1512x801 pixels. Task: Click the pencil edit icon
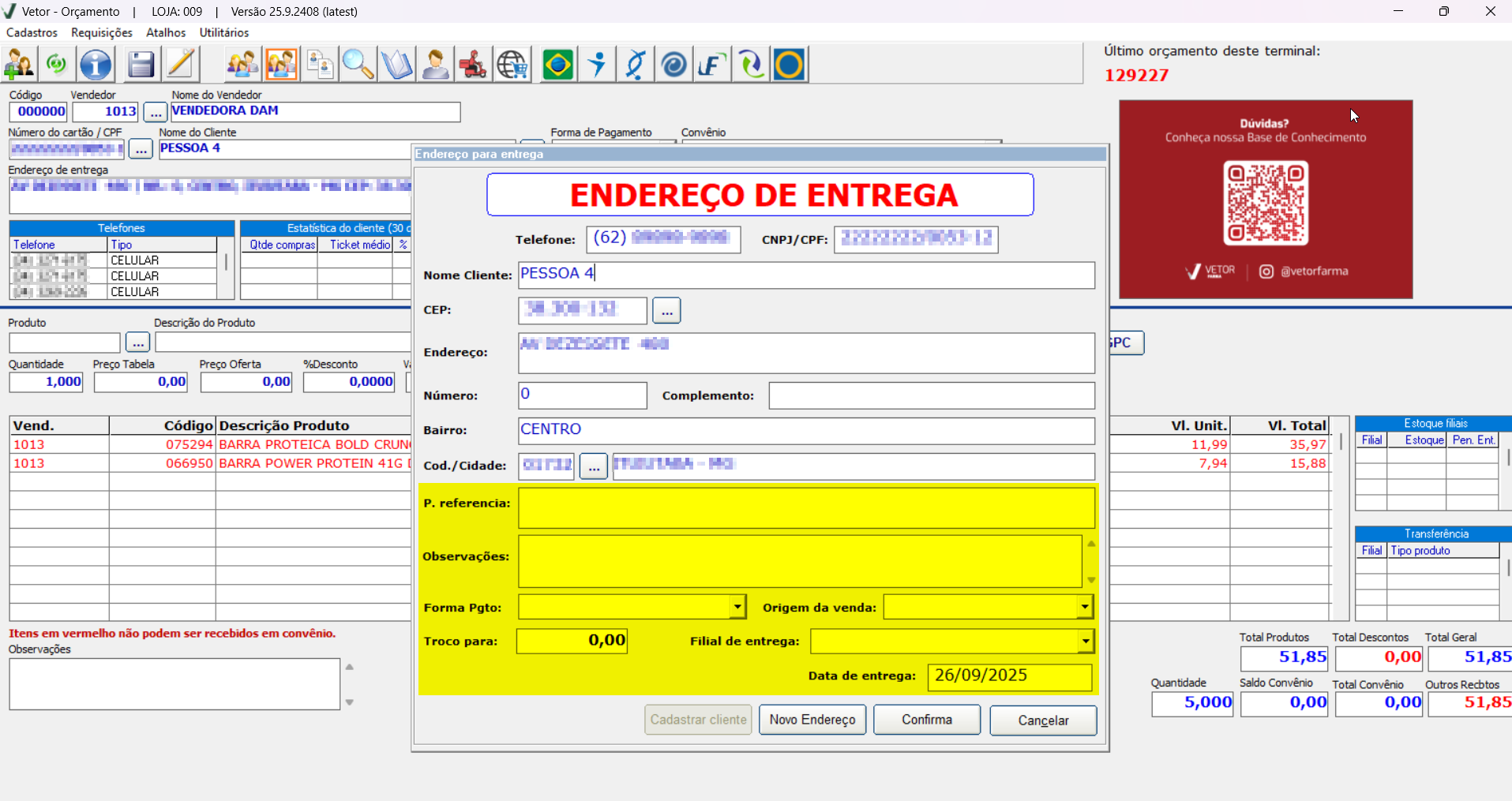(181, 65)
